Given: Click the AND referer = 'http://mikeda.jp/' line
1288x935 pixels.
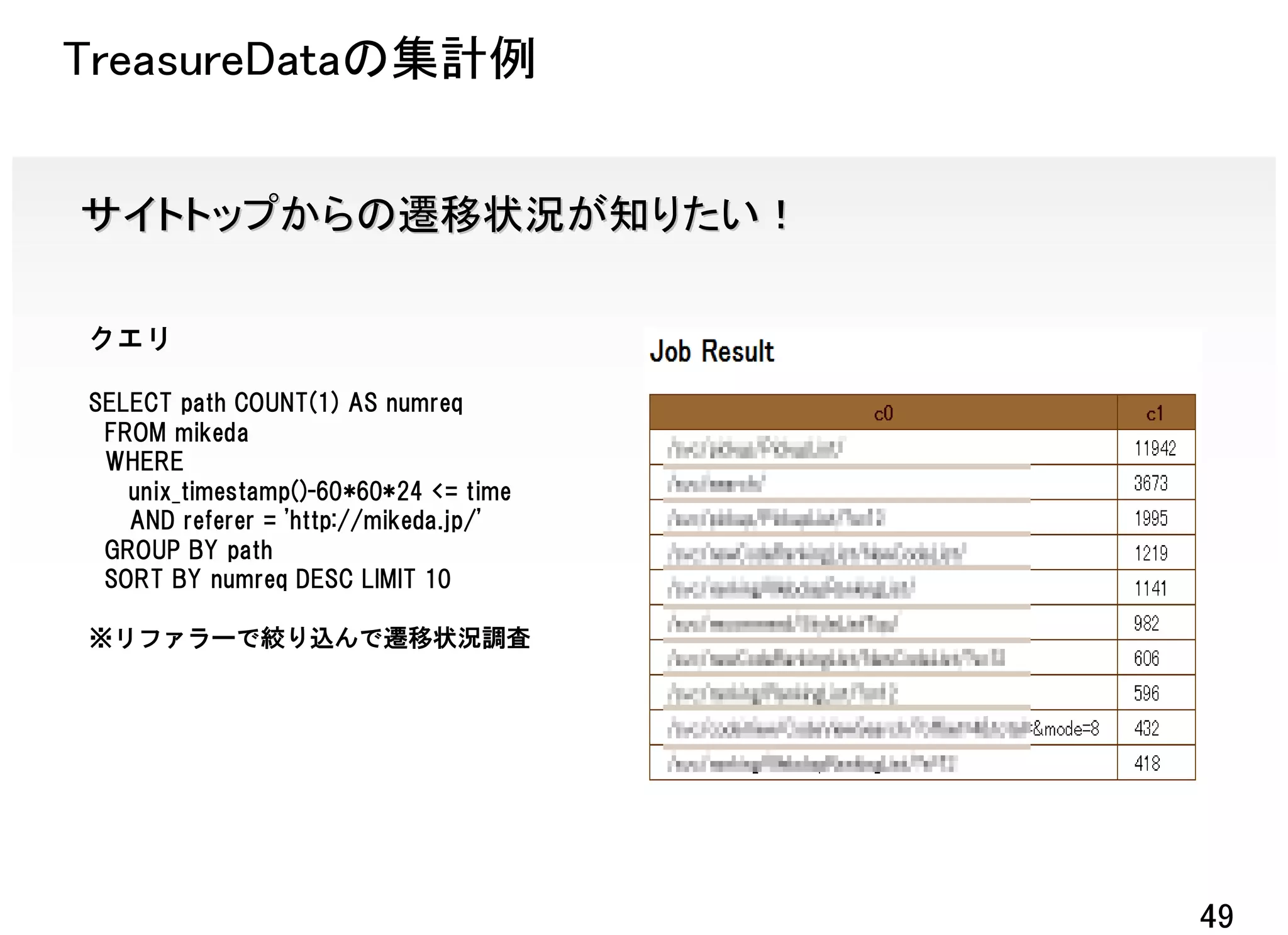Looking at the screenshot, I should (x=306, y=521).
